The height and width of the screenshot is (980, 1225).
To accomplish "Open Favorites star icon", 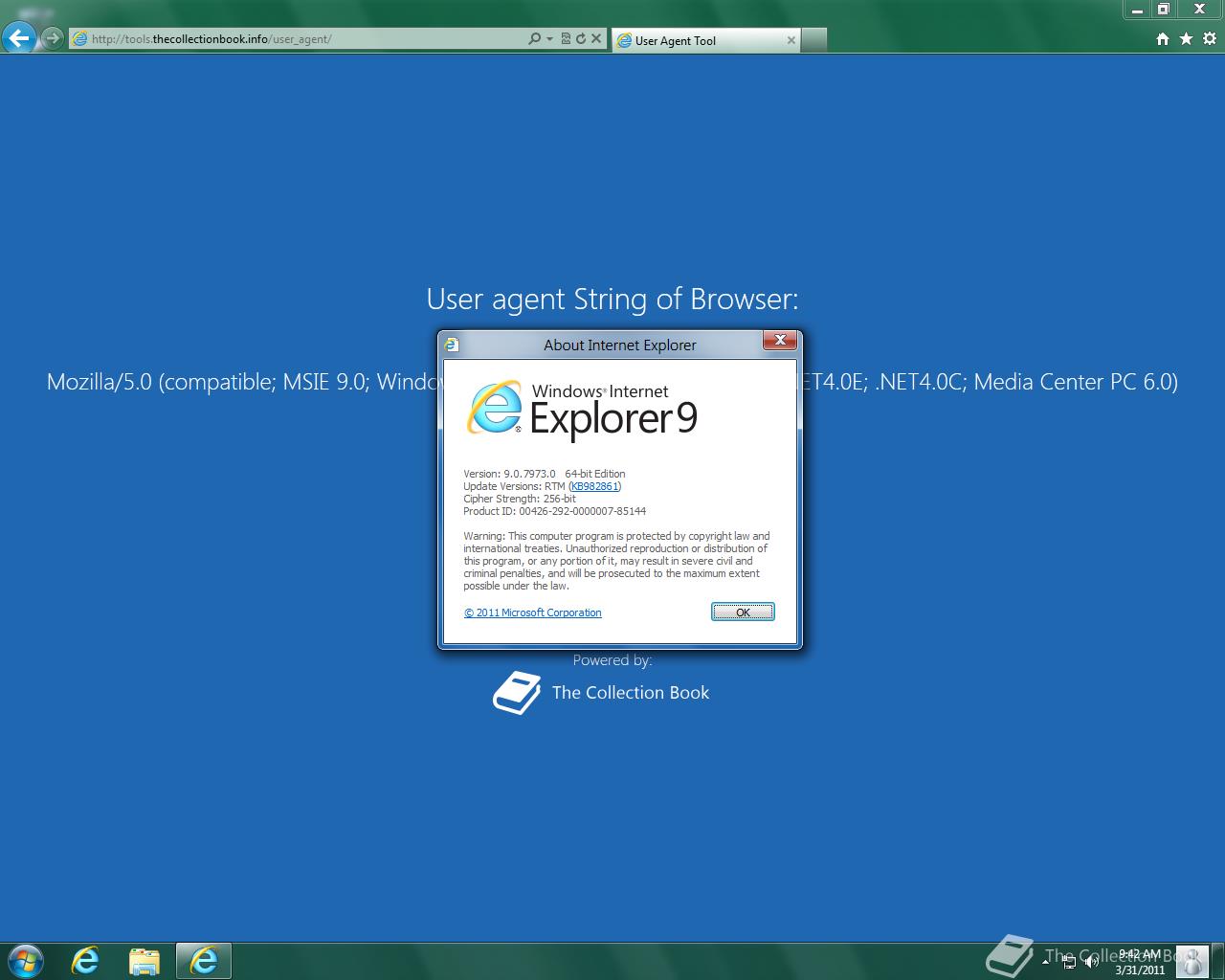I will pos(1186,39).
